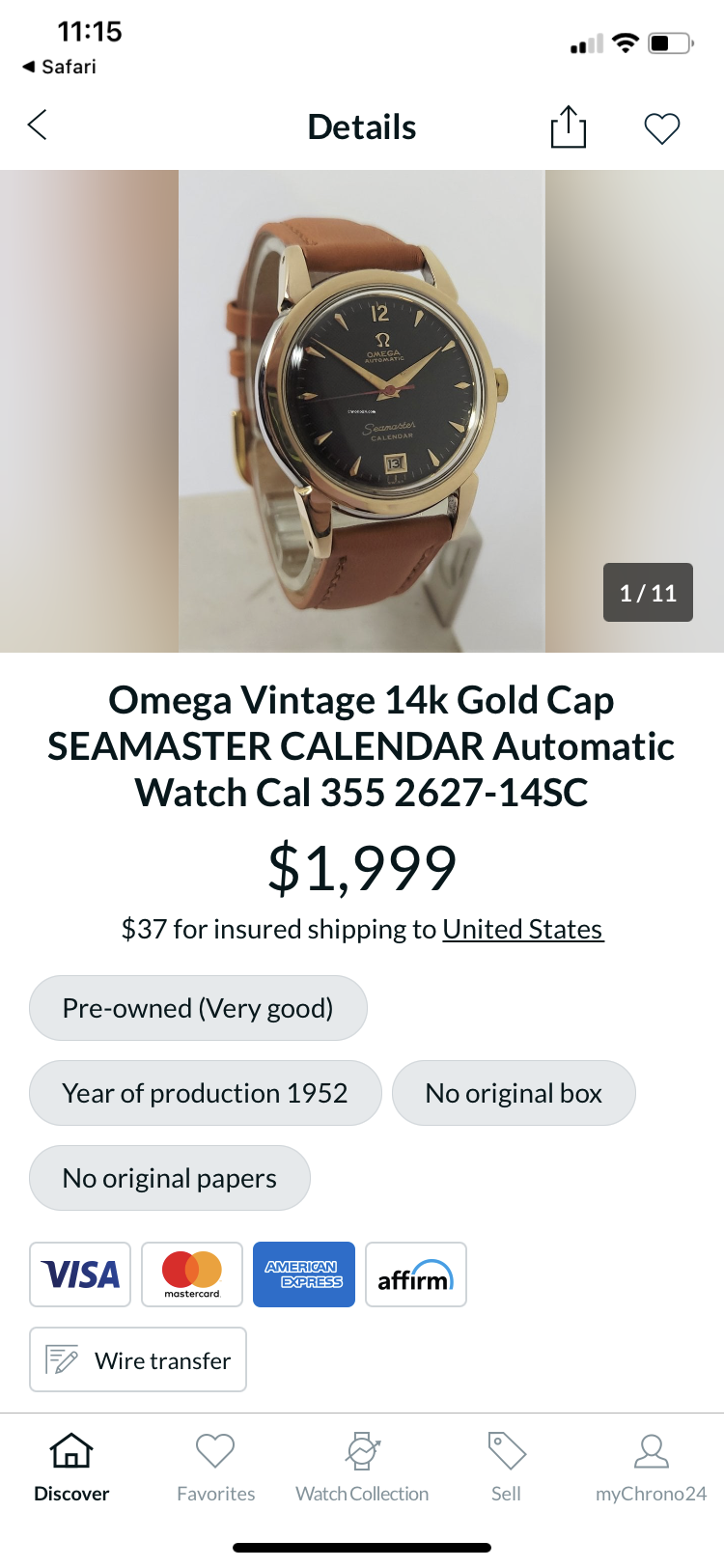Screen dimensions: 724x1568
Task: Tap the No original box chip
Action: click(514, 1093)
